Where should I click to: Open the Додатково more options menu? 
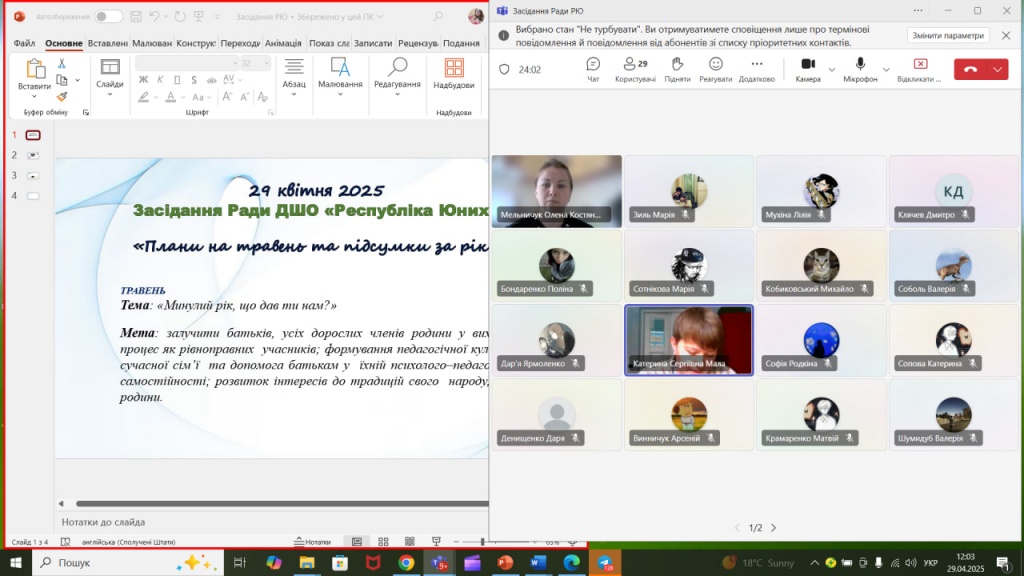pyautogui.click(x=756, y=68)
